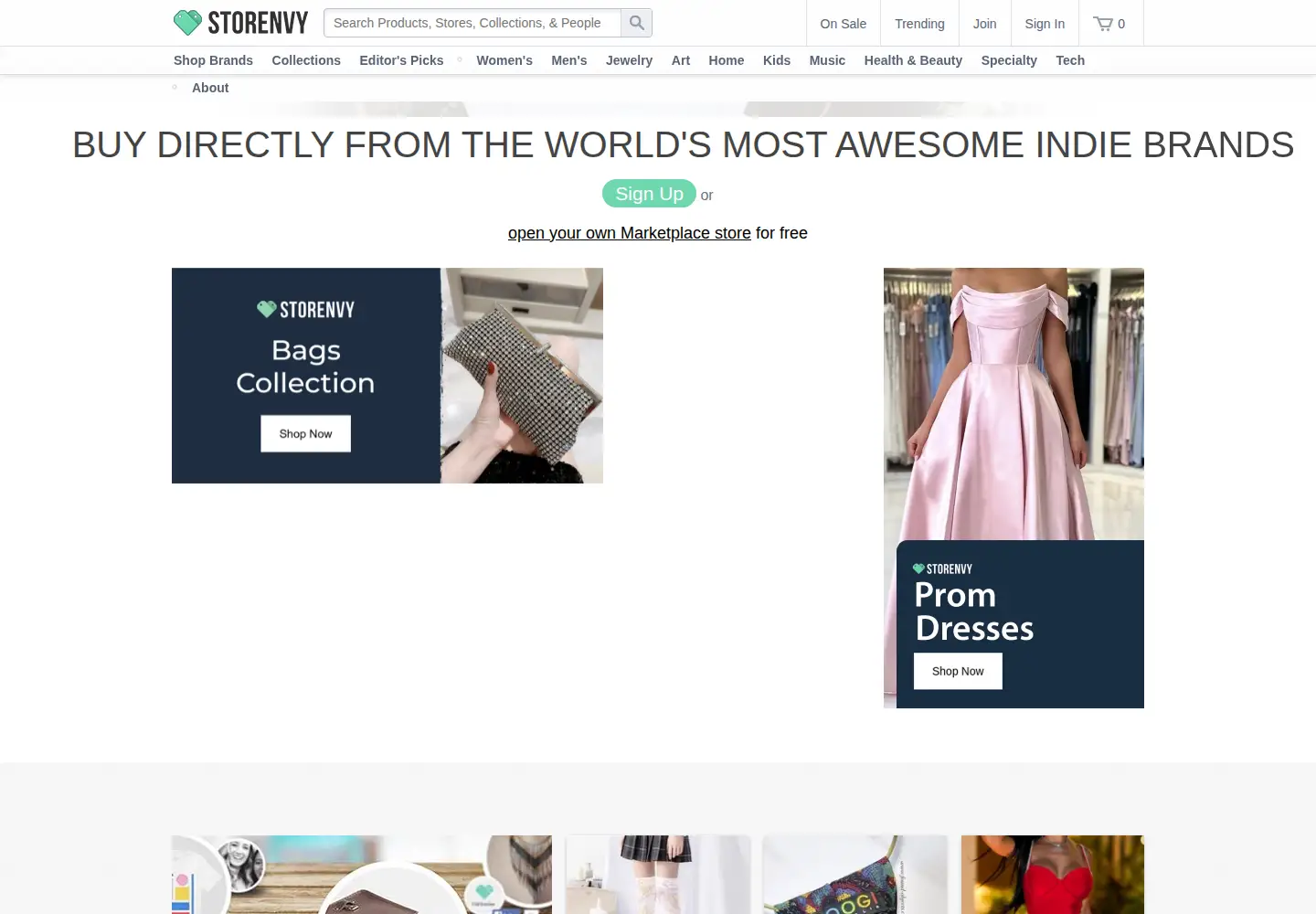1316x914 pixels.
Task: Browse the Men's category
Action: pyautogui.click(x=569, y=60)
